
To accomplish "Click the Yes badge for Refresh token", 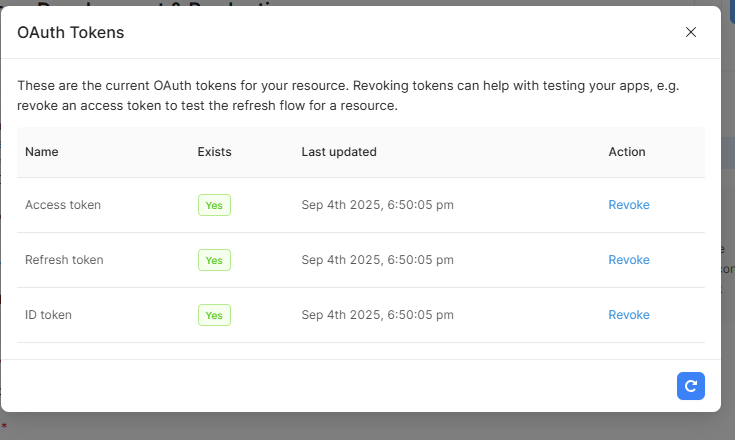I will 214,261.
